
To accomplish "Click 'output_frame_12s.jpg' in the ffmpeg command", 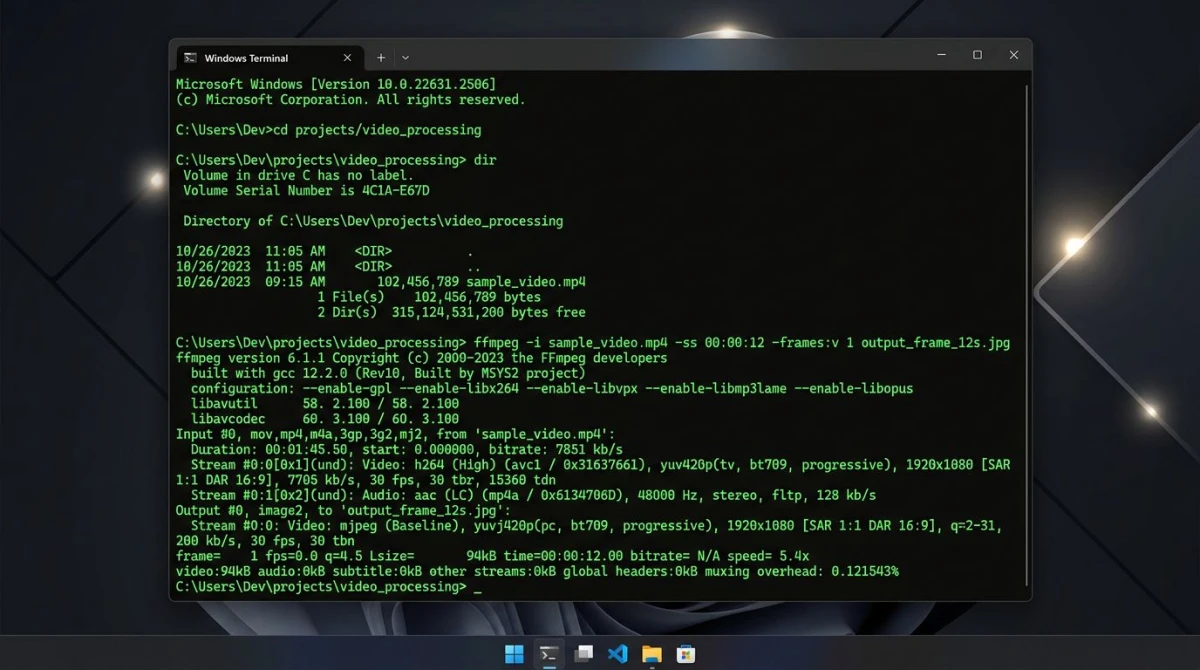I will pyautogui.click(x=935, y=343).
